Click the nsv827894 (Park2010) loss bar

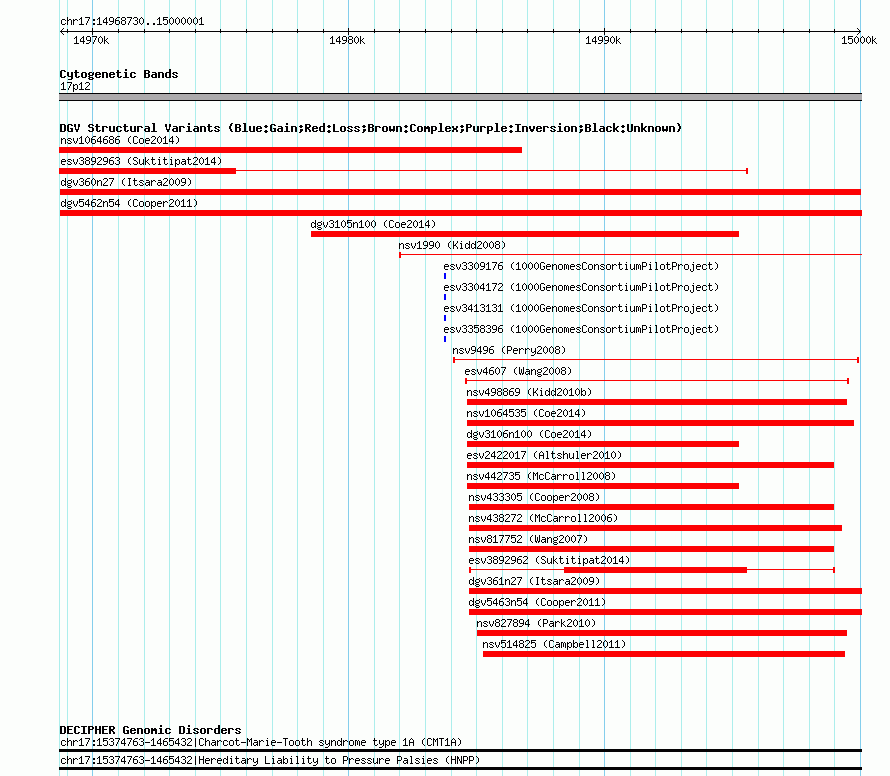click(662, 634)
